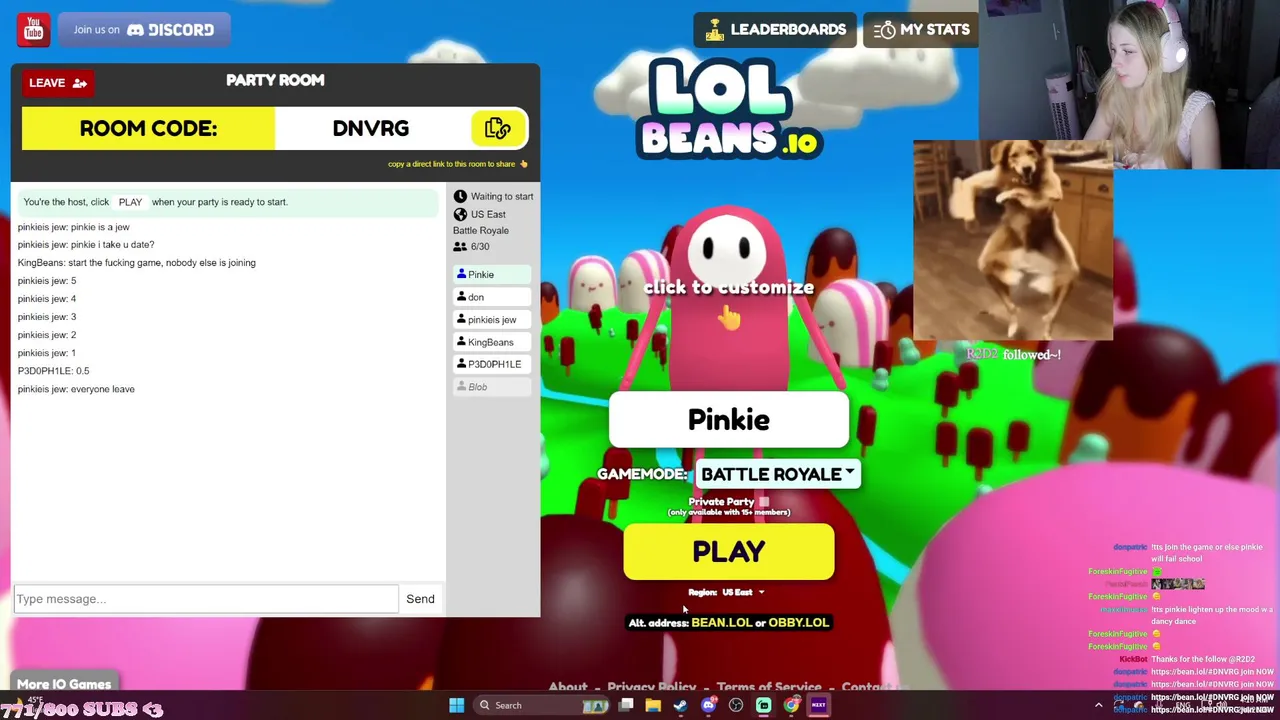Screen dimensions: 1280x720
Task: Click the dancing dog GIF overlay
Action: tap(1013, 240)
